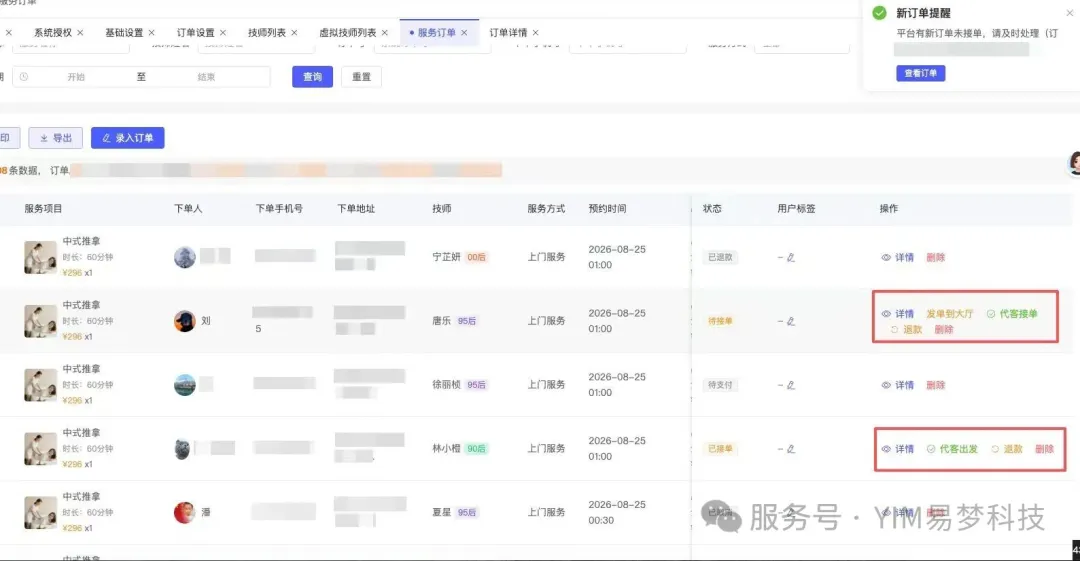Click the 导出 export button
The image size is (1080, 561).
point(56,138)
